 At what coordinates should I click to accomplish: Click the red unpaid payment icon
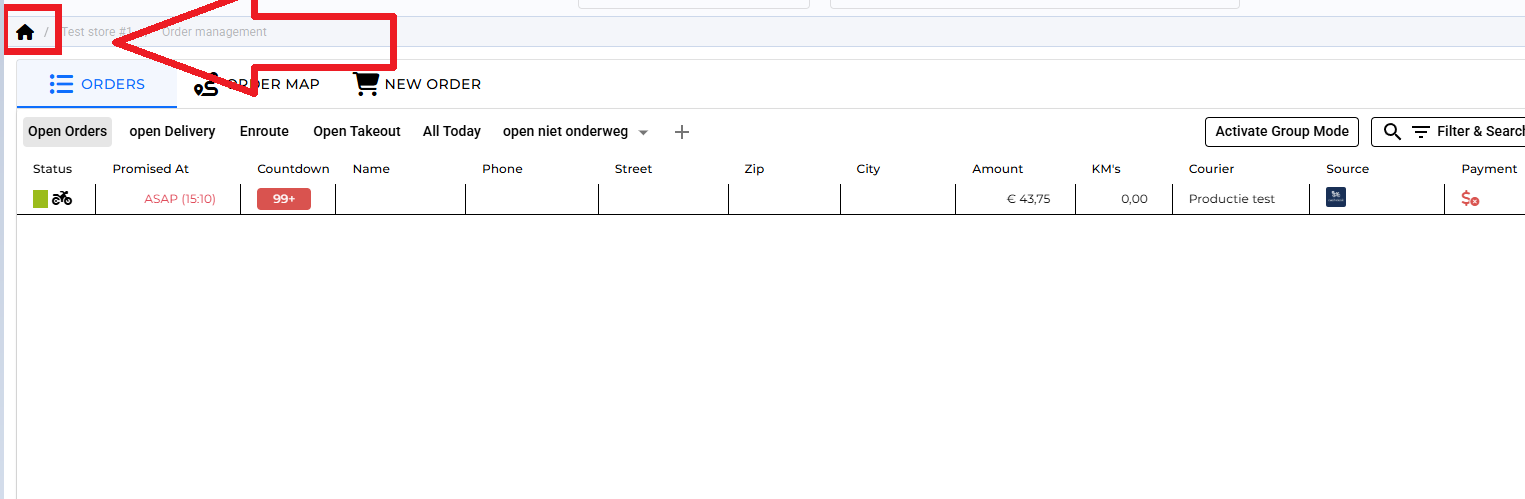point(1470,199)
